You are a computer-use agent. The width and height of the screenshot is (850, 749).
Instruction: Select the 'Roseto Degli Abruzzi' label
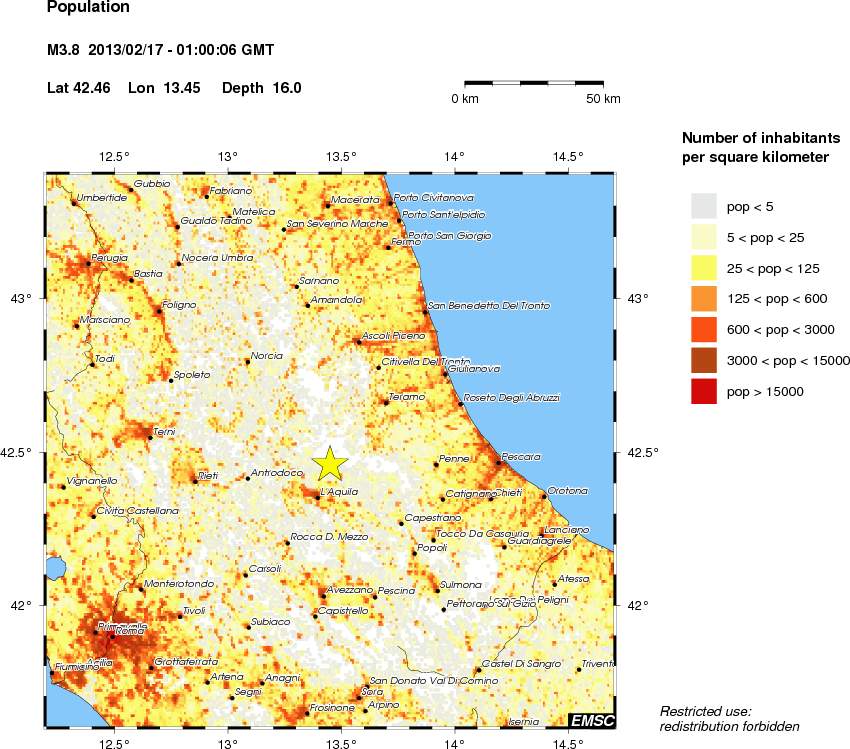pos(512,398)
